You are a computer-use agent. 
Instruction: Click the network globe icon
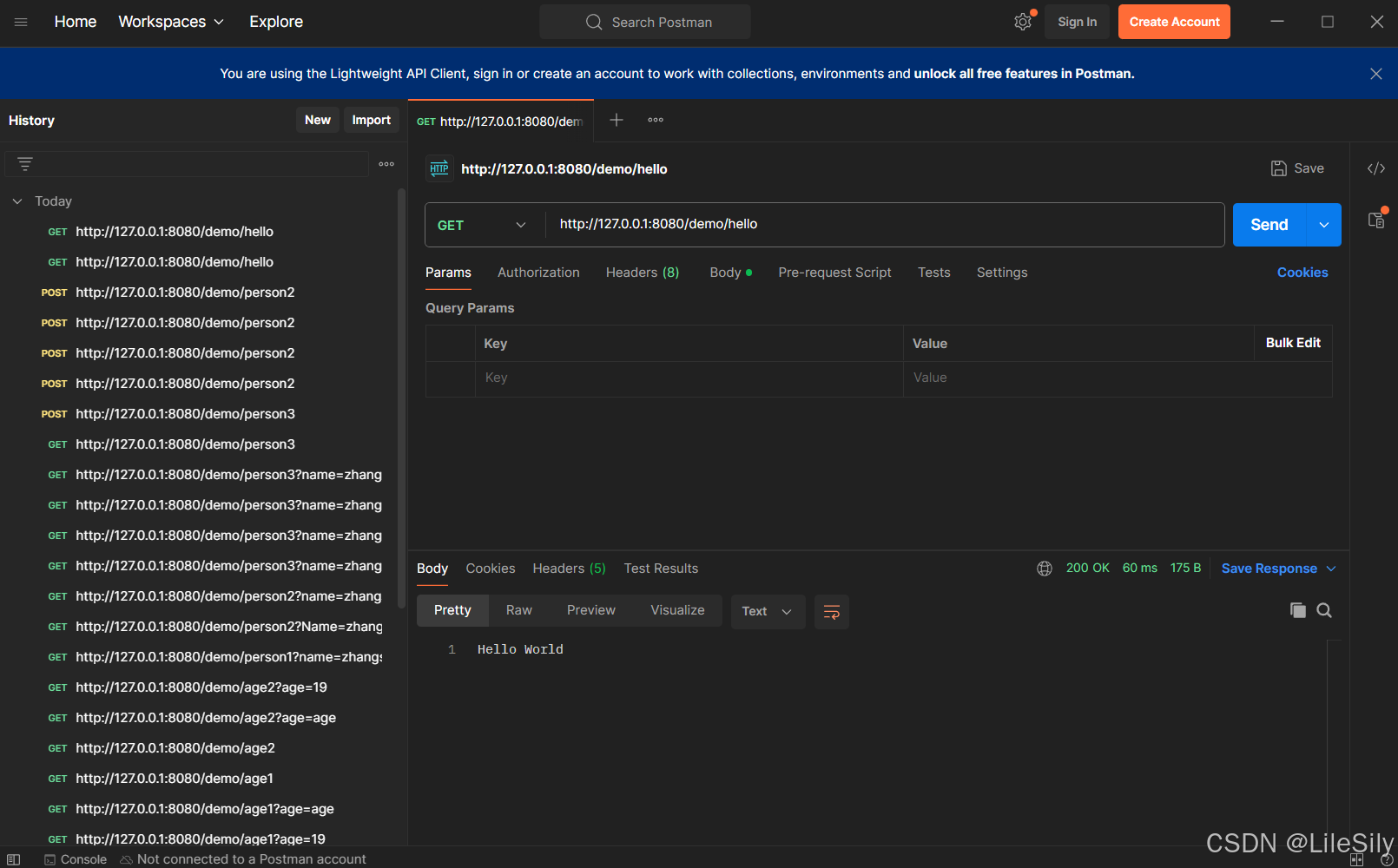1045,569
